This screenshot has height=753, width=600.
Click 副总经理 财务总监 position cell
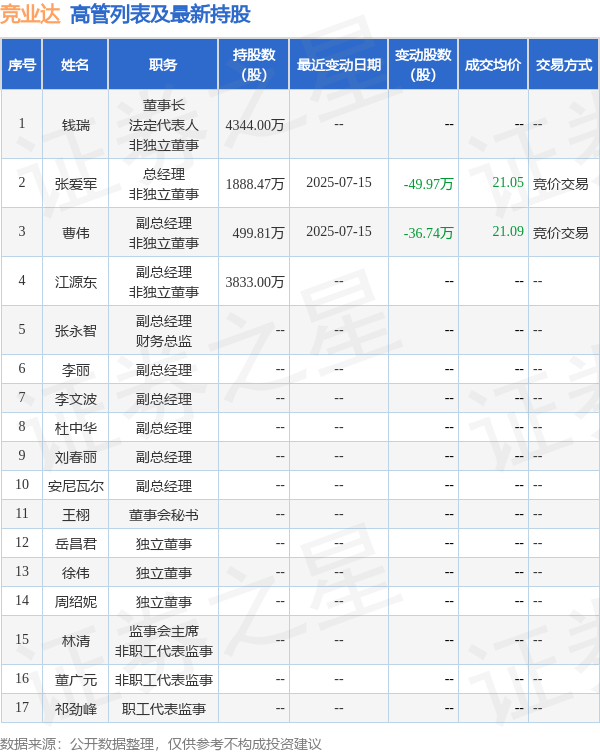tap(163, 331)
